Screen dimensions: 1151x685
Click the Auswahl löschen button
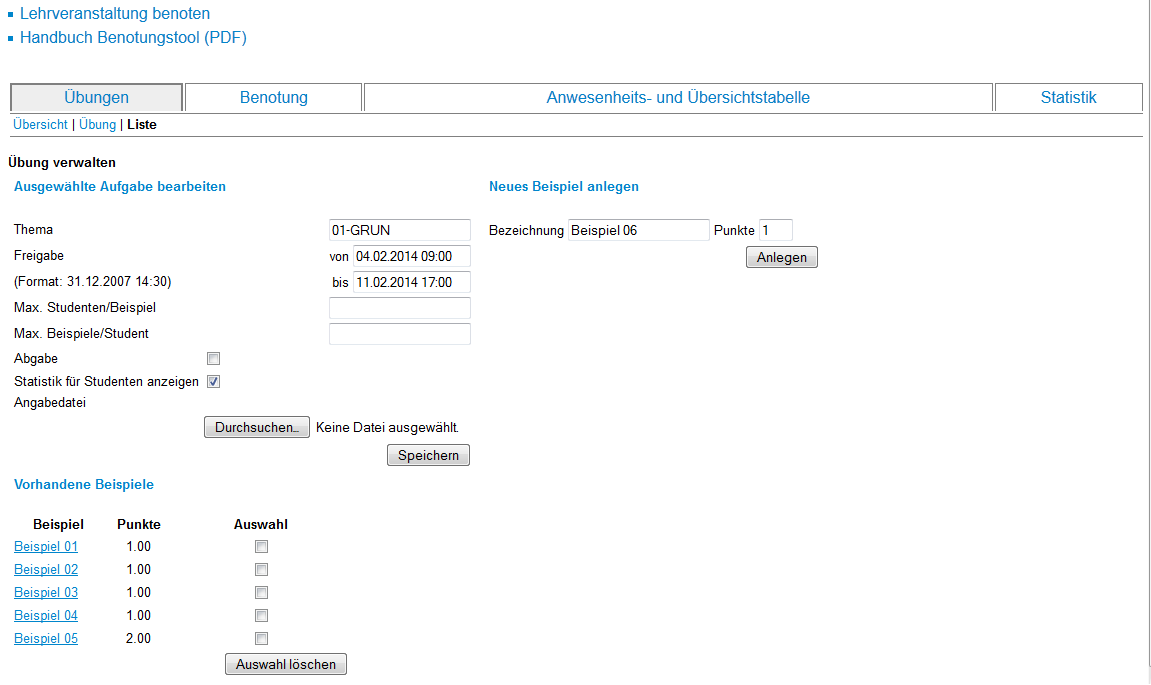click(286, 665)
